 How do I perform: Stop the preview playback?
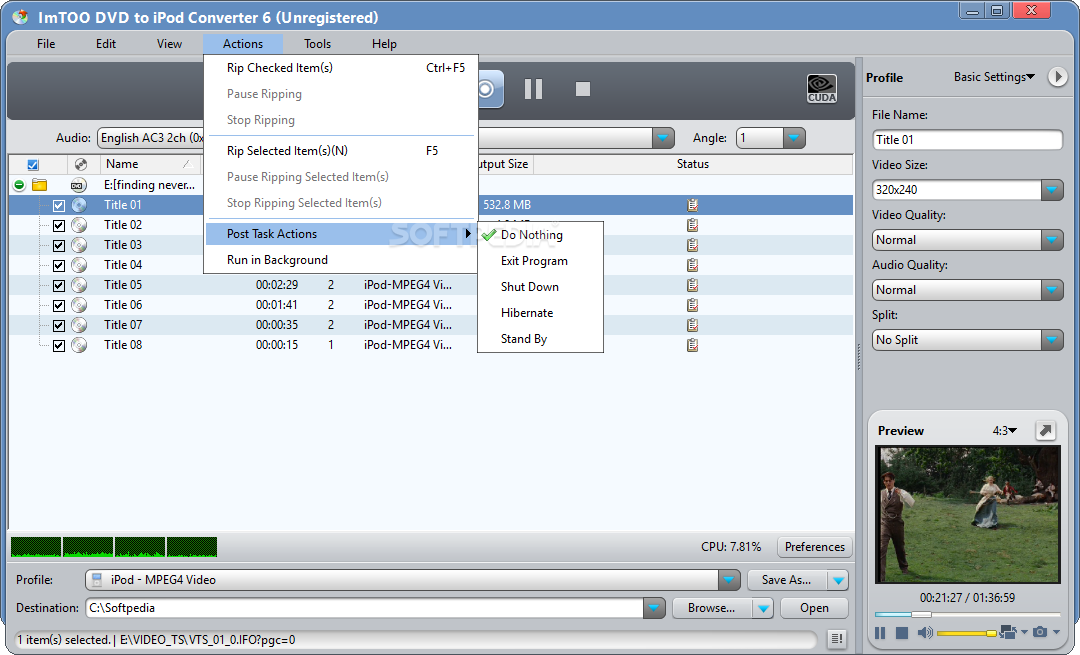902,632
